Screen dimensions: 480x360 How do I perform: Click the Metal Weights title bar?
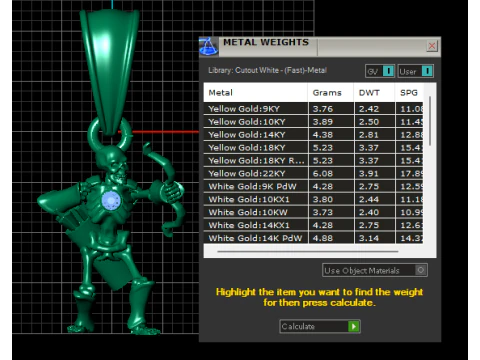point(320,46)
